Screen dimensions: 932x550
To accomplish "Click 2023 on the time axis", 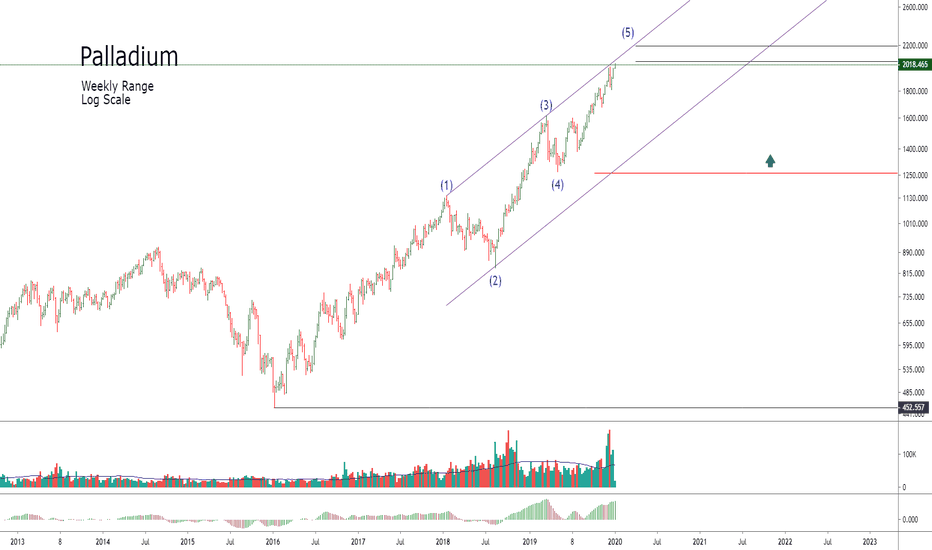I will 870,542.
